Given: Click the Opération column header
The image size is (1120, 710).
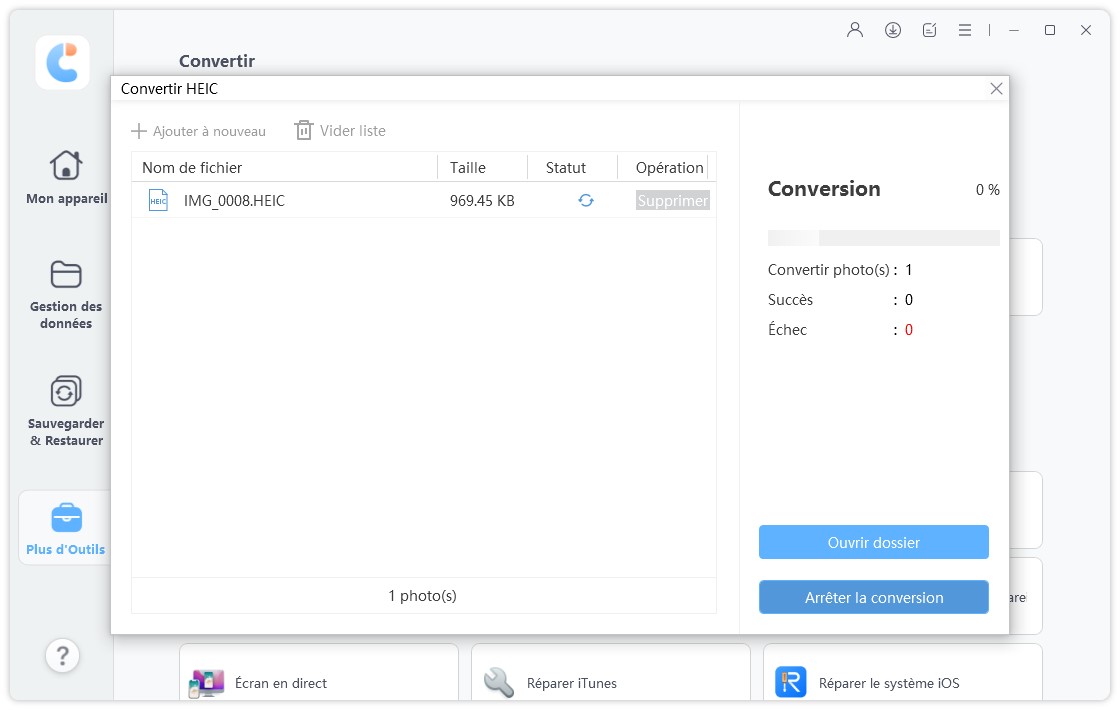Looking at the screenshot, I should [669, 168].
